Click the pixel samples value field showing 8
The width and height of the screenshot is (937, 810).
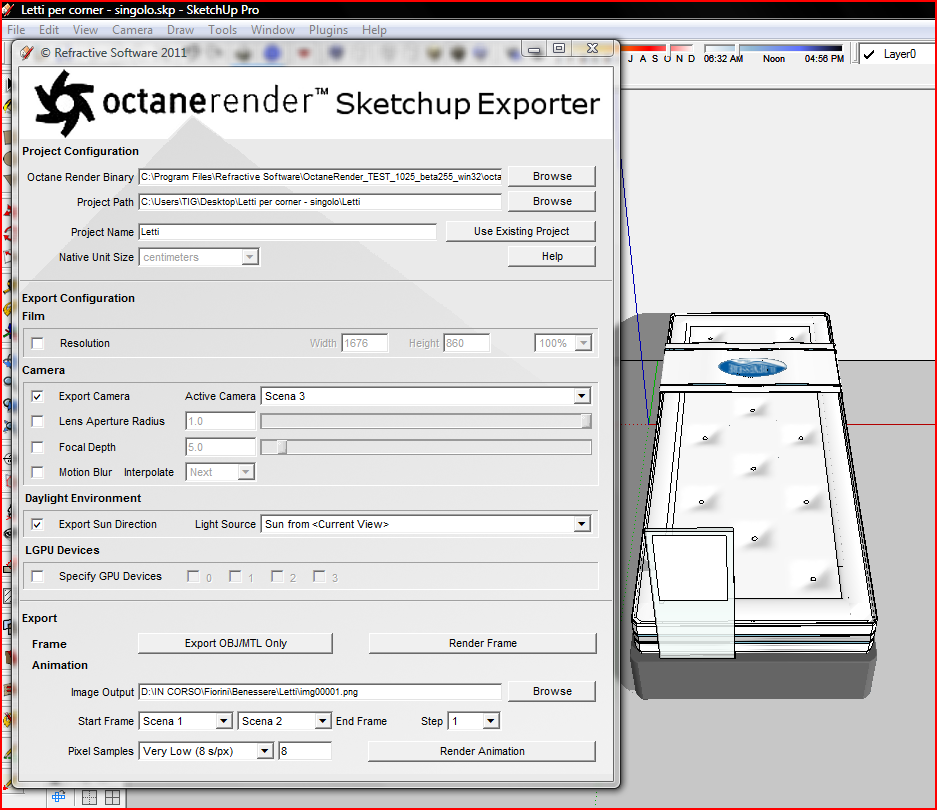pyautogui.click(x=305, y=751)
